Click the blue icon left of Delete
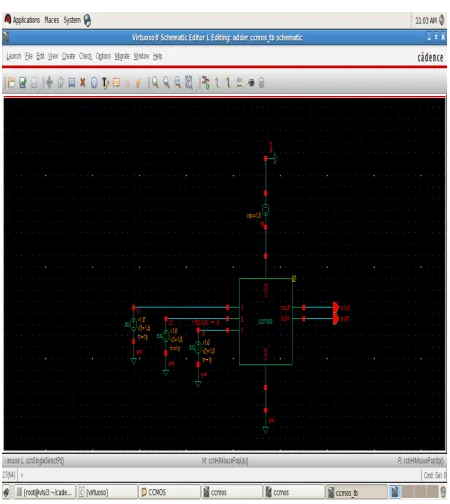The image size is (450, 504). 72,82
